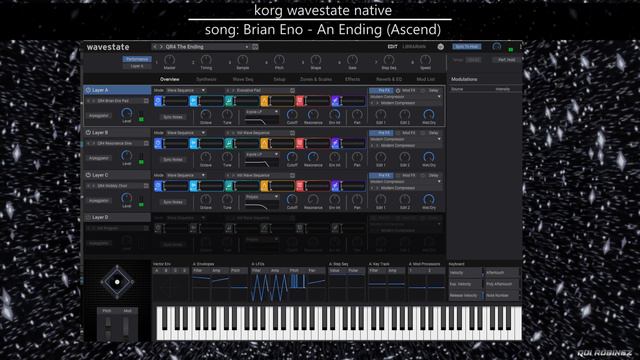
Task: Open Layer A wave sequence browser icon
Action: pyautogui.click(x=292, y=90)
